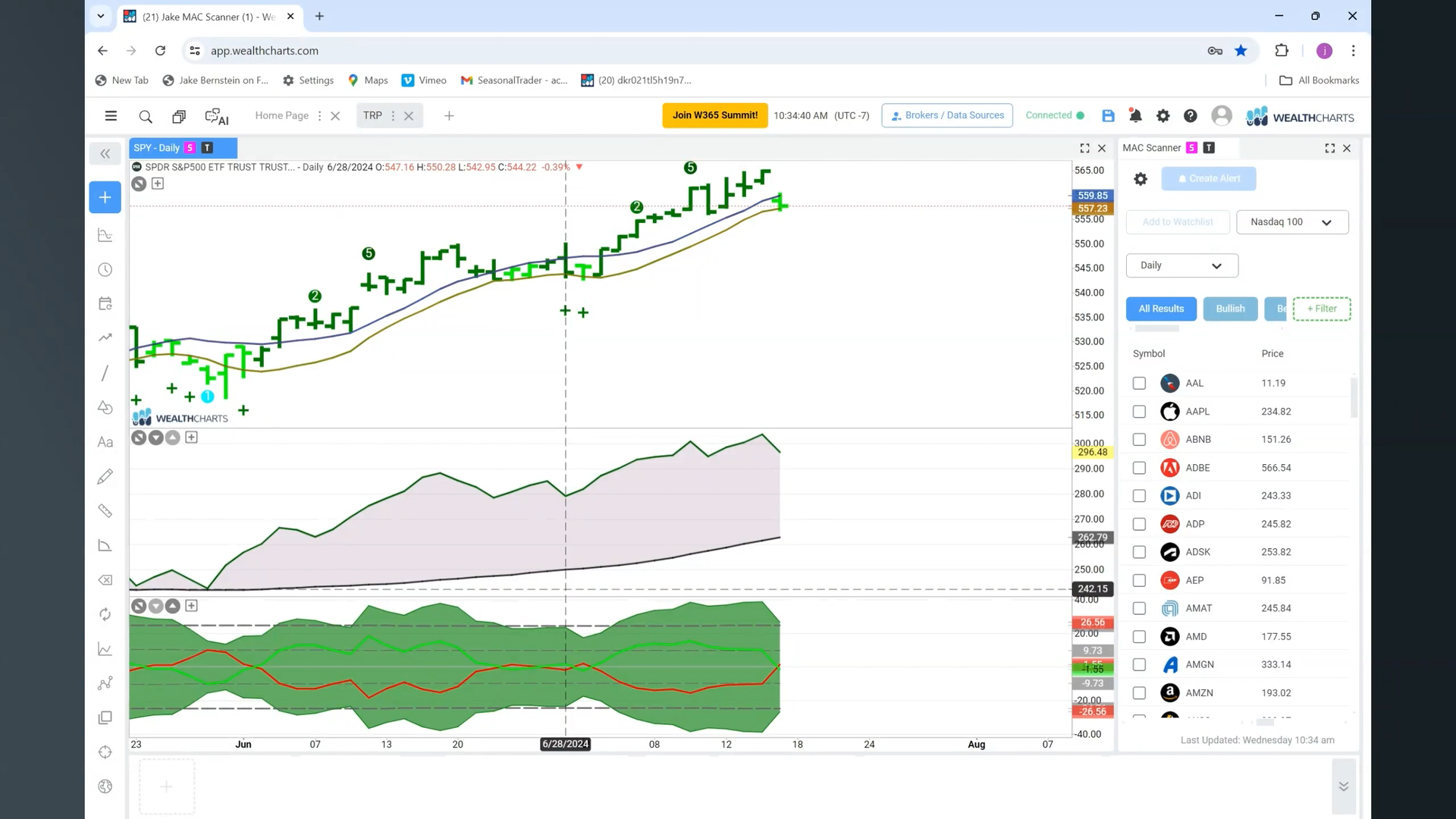Open the symbol search magnifier
This screenshot has width=1456, height=819.
pos(146,116)
